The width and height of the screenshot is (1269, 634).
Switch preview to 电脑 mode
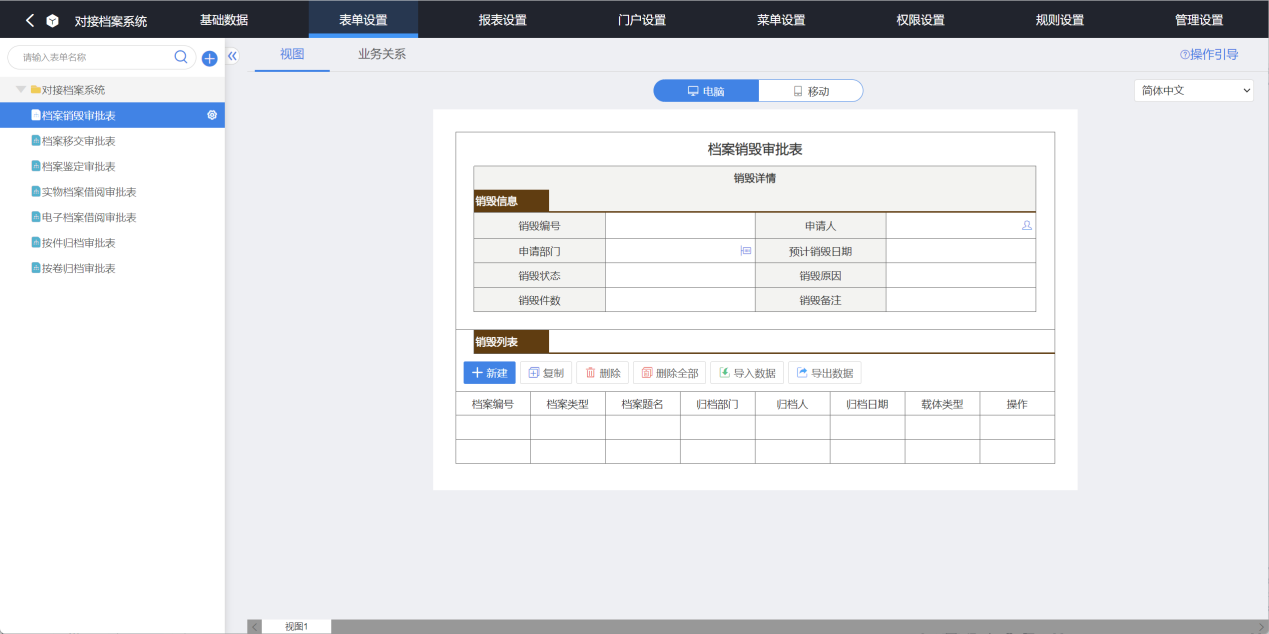click(x=706, y=91)
